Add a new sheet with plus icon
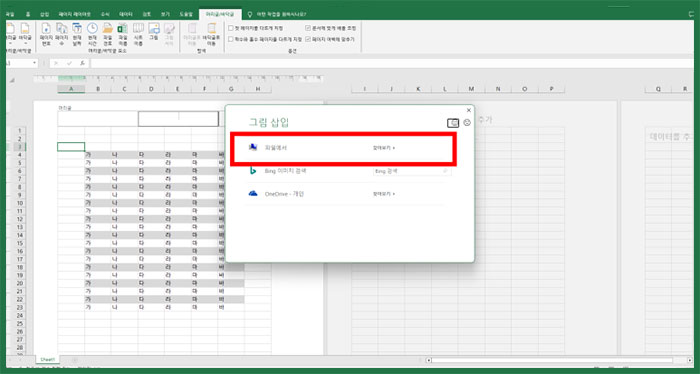Viewport: 700px width, 374px height. pyautogui.click(x=75, y=360)
